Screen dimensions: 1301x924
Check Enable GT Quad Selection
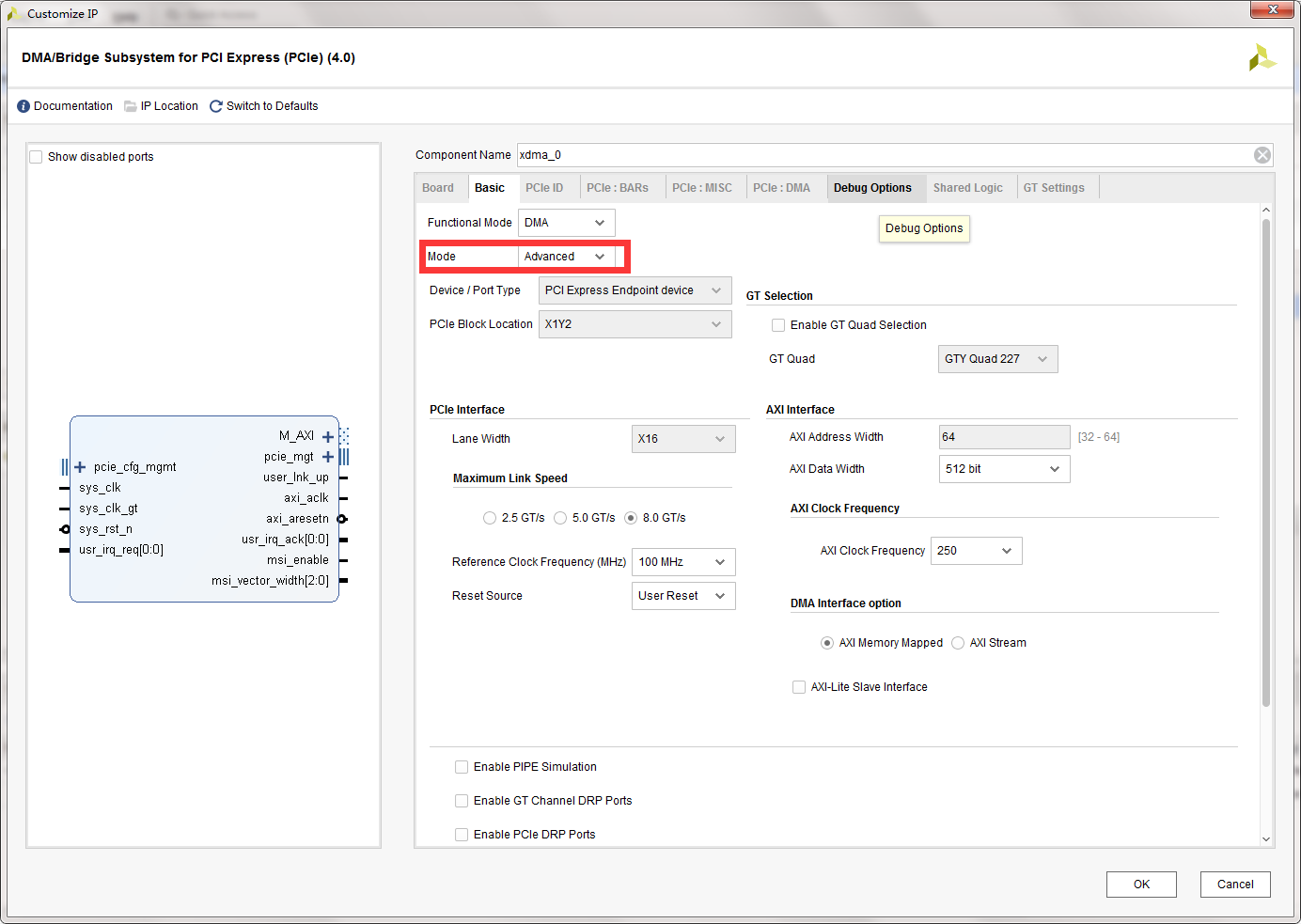(778, 325)
